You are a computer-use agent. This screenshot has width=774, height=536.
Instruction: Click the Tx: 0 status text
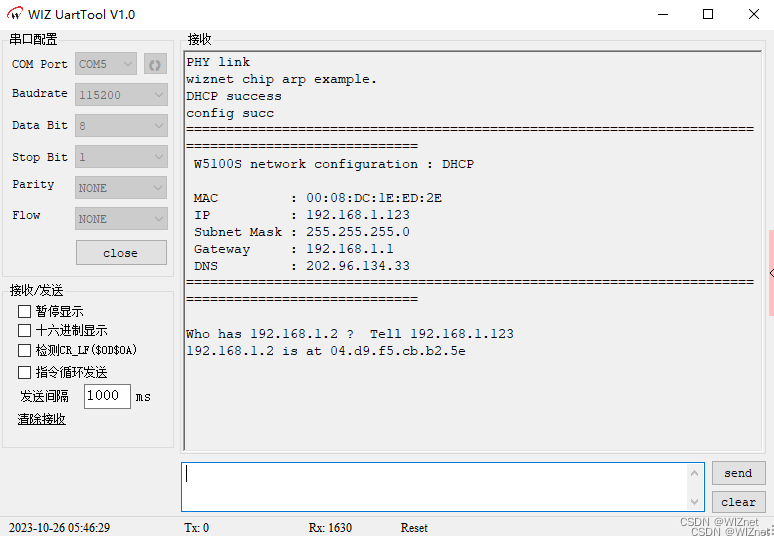click(196, 528)
